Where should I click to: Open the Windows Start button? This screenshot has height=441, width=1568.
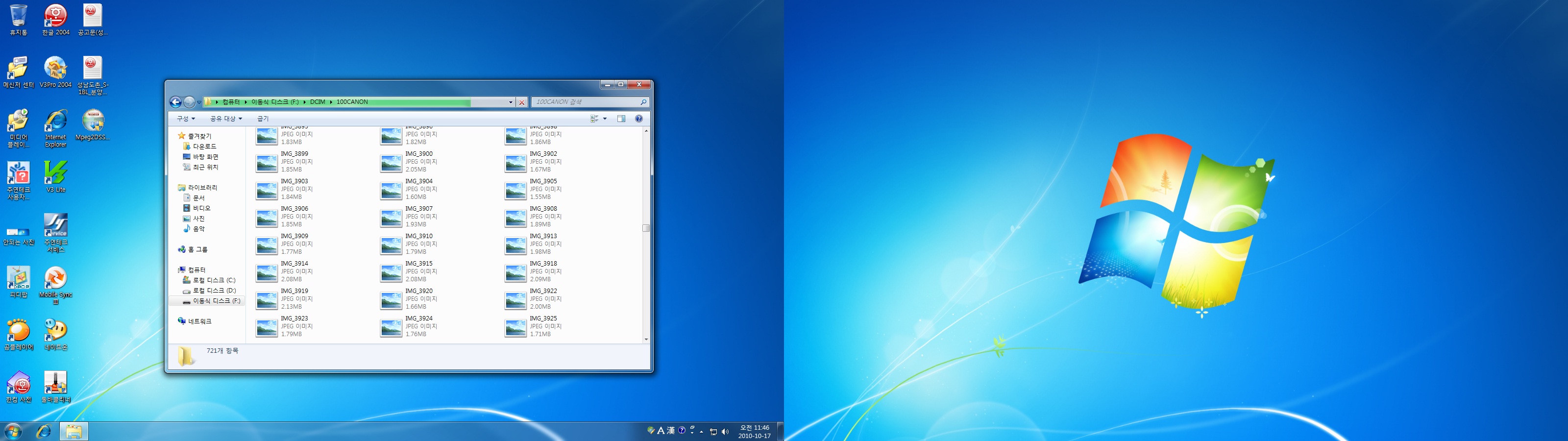pos(13,431)
